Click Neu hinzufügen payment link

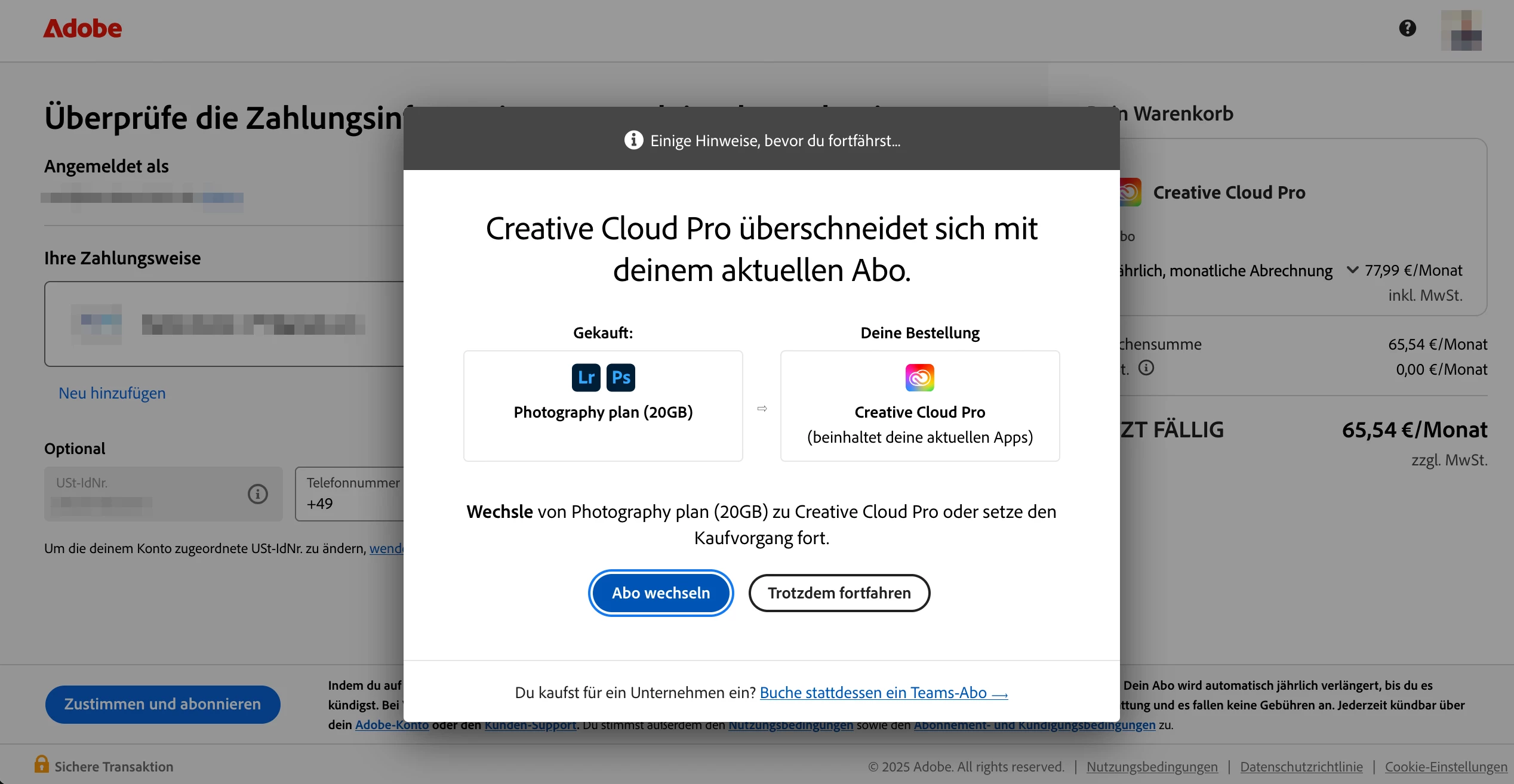point(112,393)
